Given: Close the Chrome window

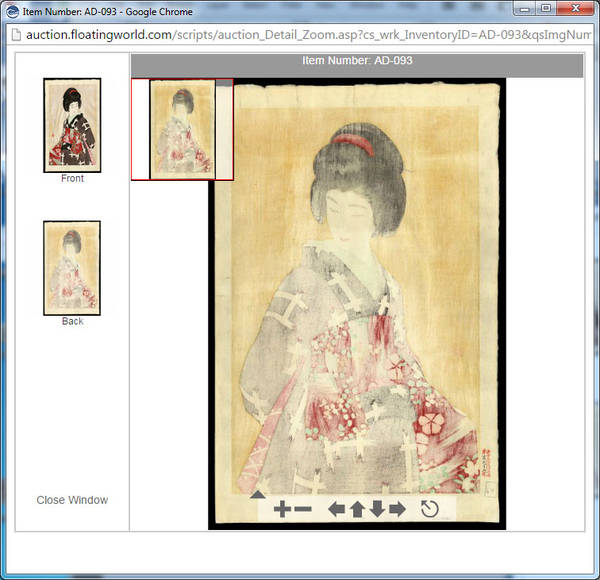Looking at the screenshot, I should [x=575, y=8].
